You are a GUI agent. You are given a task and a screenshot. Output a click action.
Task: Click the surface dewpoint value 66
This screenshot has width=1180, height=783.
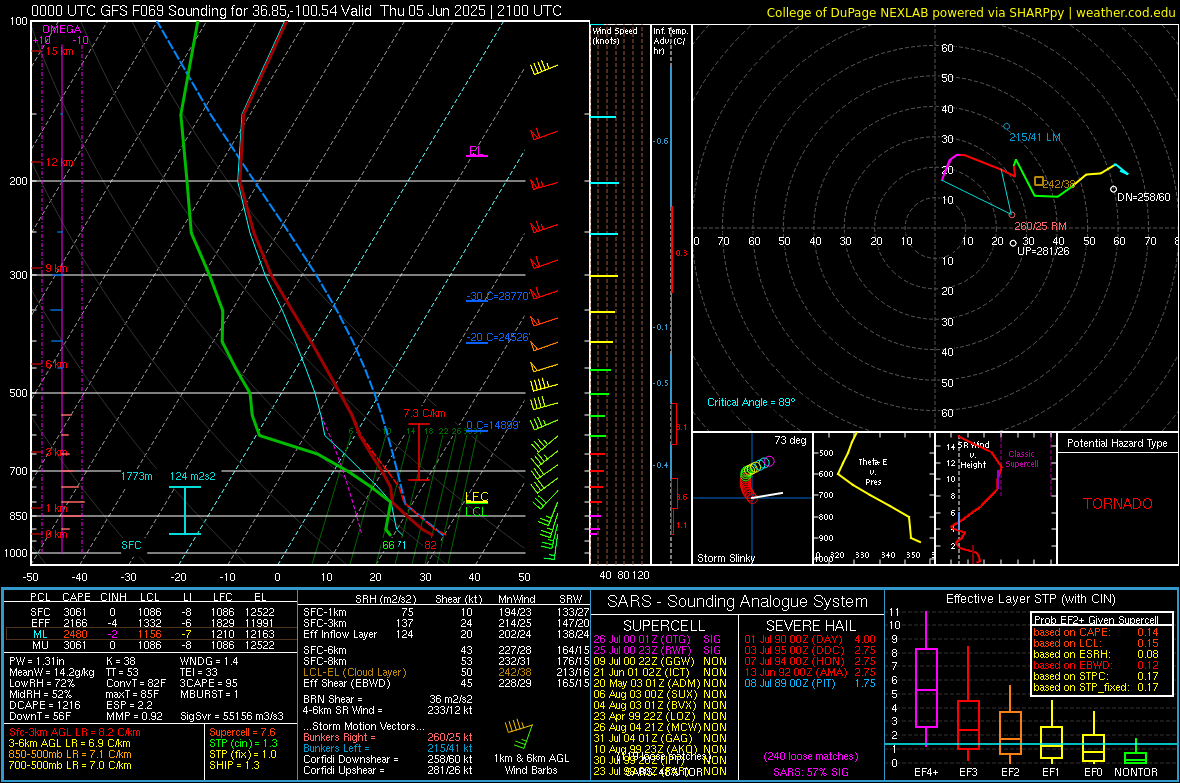[388, 545]
